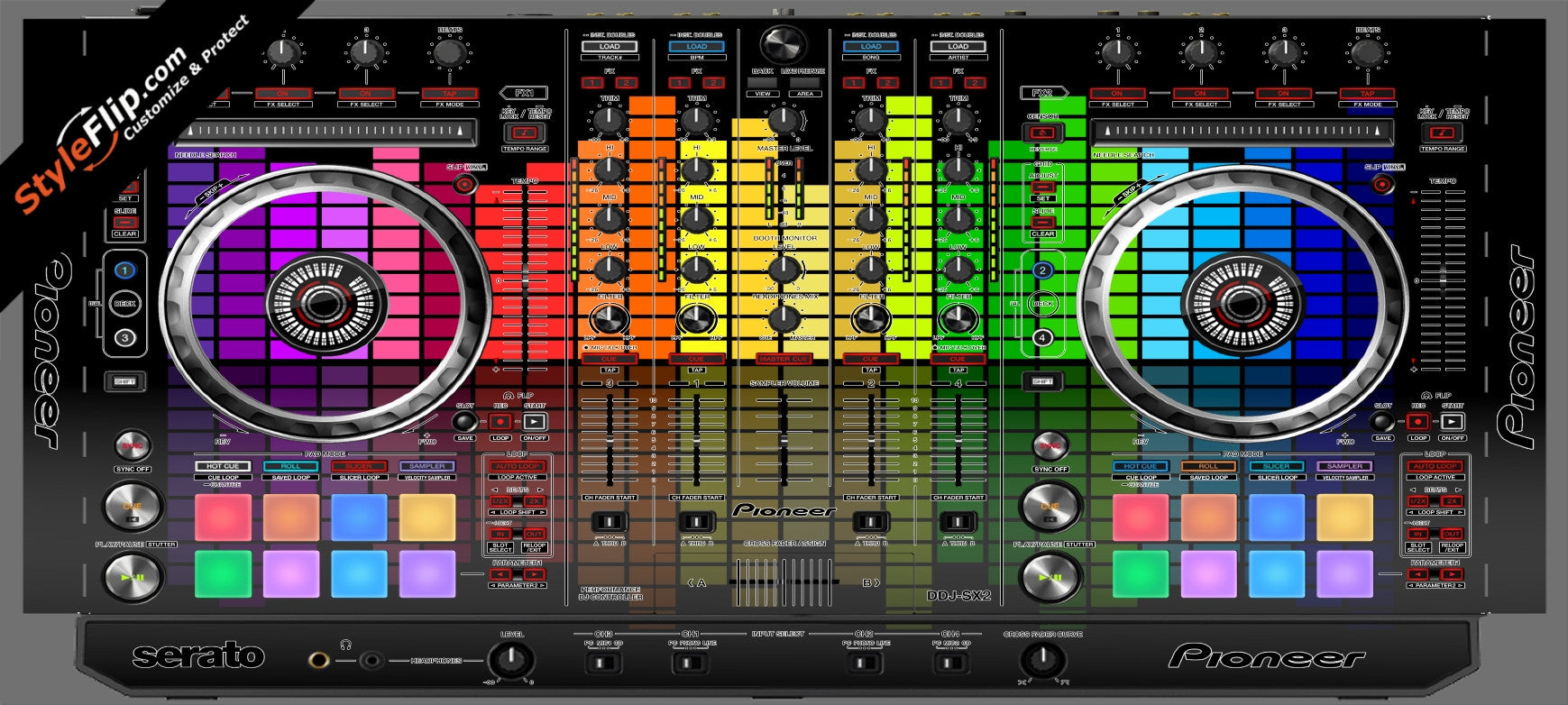This screenshot has width=1568, height=705.
Task: Double loop with left deck 2X button
Action: (535, 501)
